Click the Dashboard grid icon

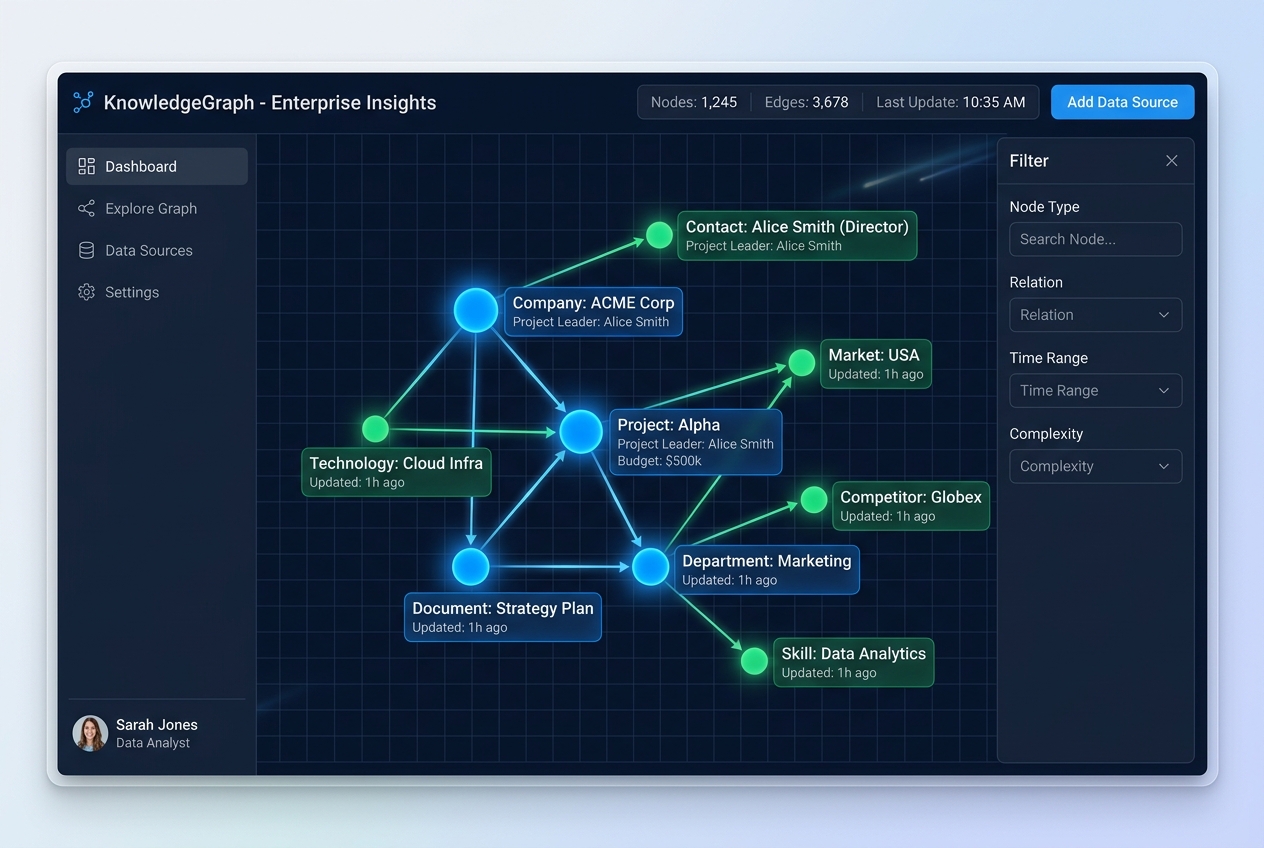pos(87,166)
